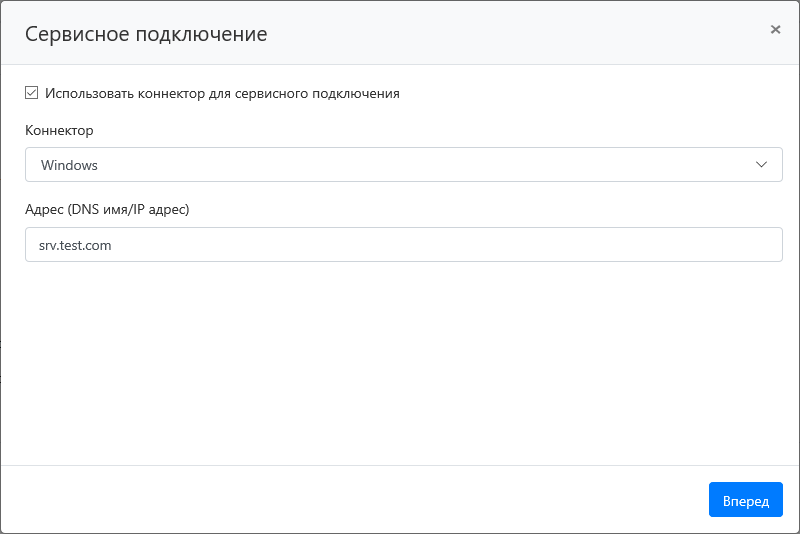Click the '×' icon in the dialog header

(775, 30)
